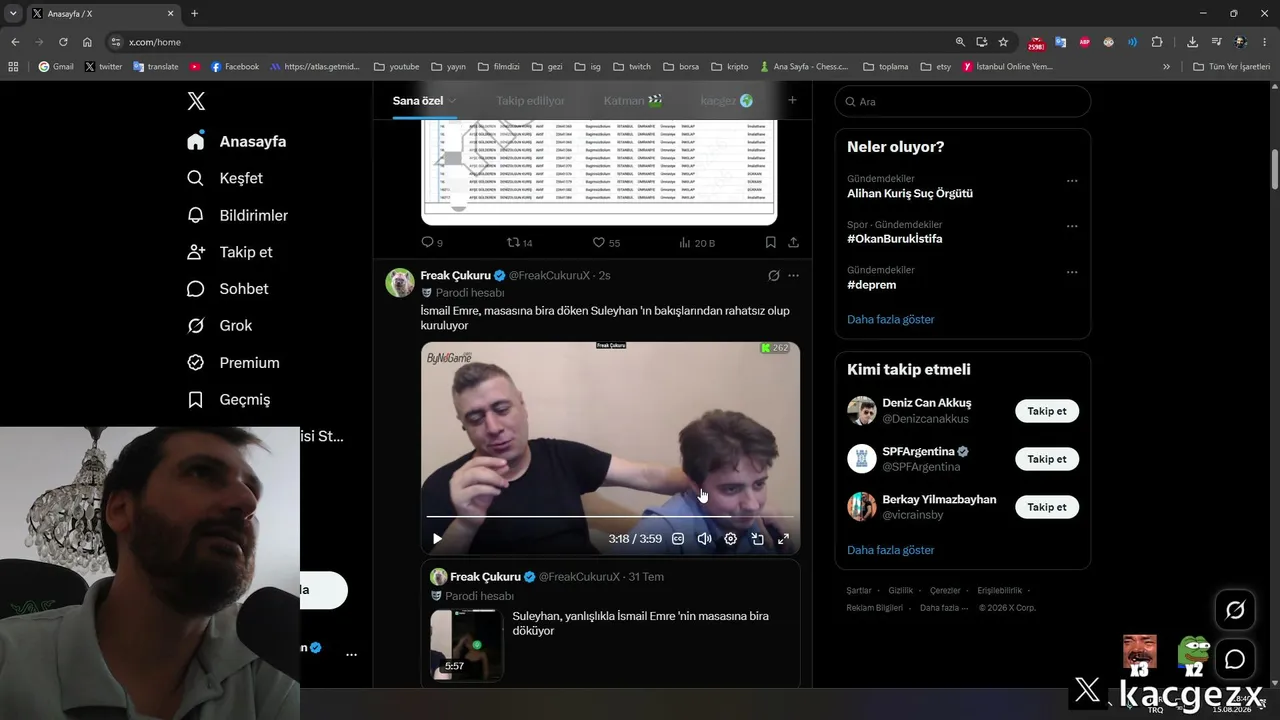Open Bildirimler notifications page

(x=237, y=215)
